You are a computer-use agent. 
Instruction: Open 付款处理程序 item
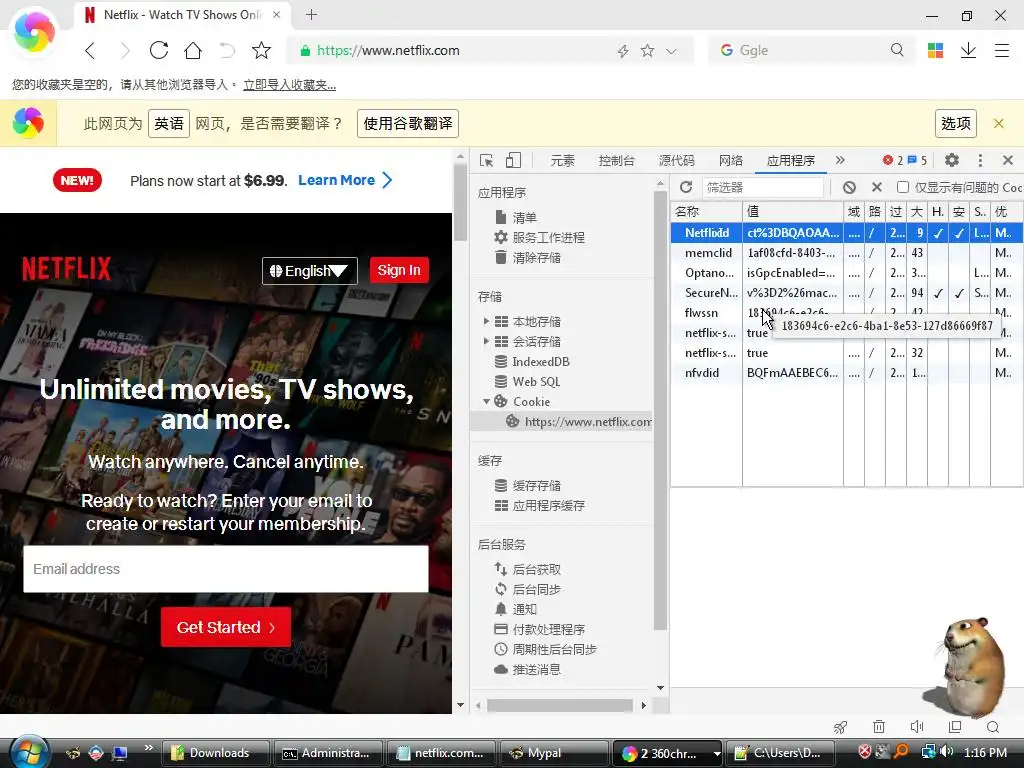pos(549,630)
